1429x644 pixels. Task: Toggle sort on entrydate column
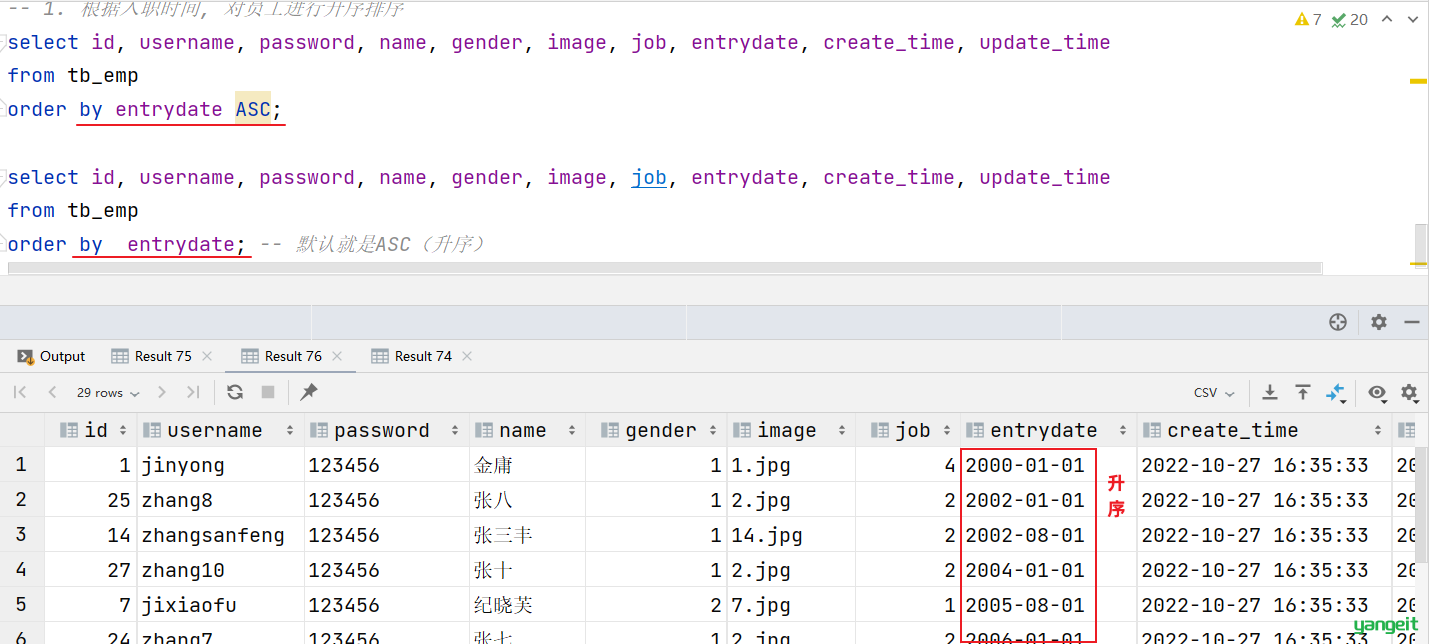tap(1123, 431)
